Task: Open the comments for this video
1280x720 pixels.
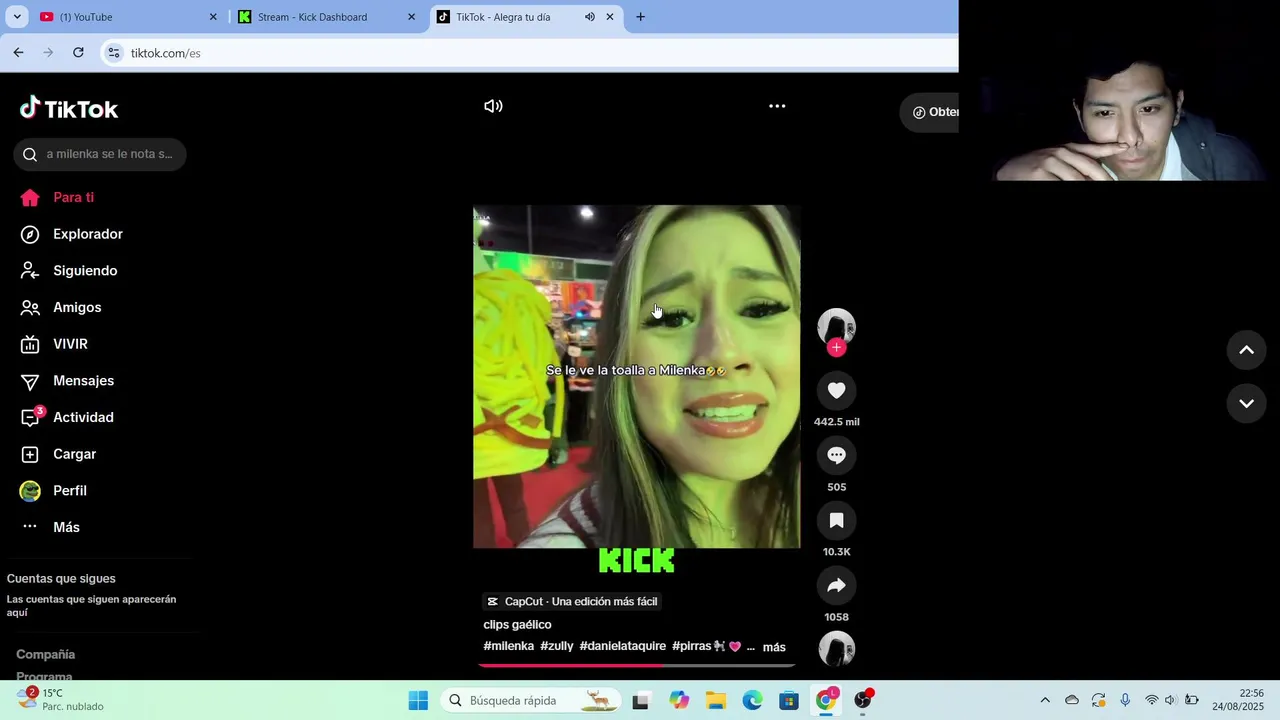Action: (x=837, y=456)
